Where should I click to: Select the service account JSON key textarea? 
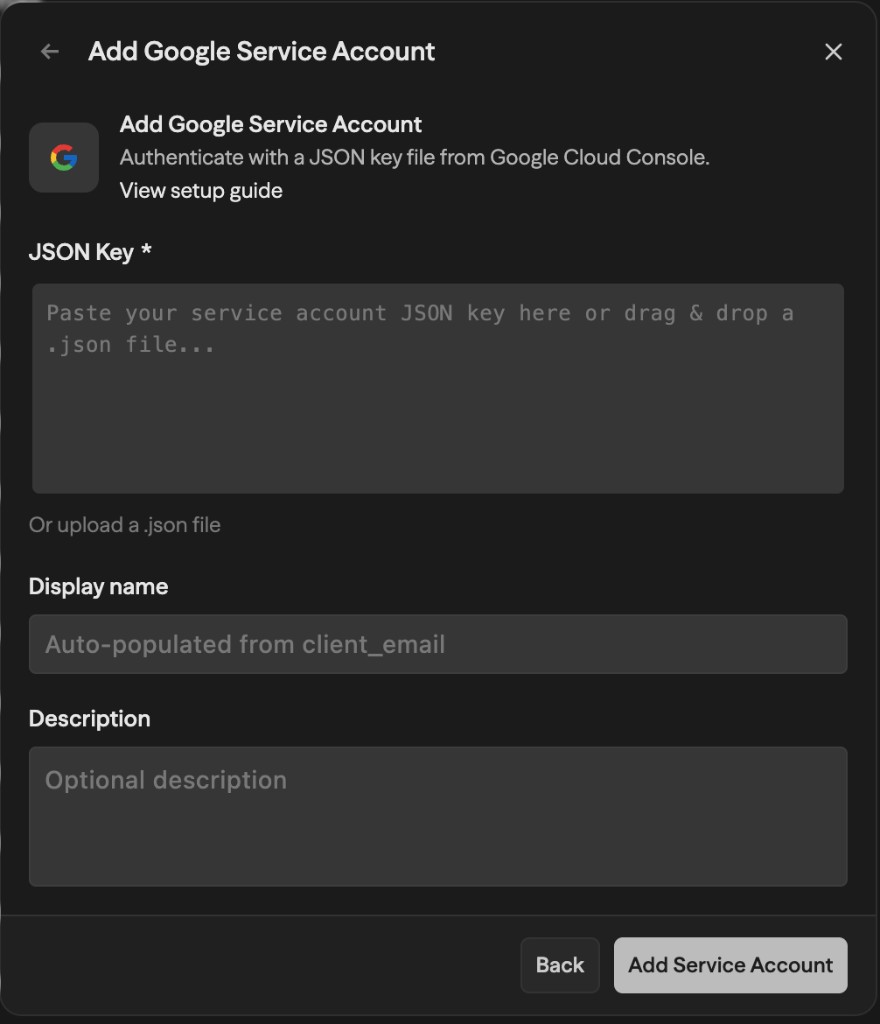click(x=438, y=388)
